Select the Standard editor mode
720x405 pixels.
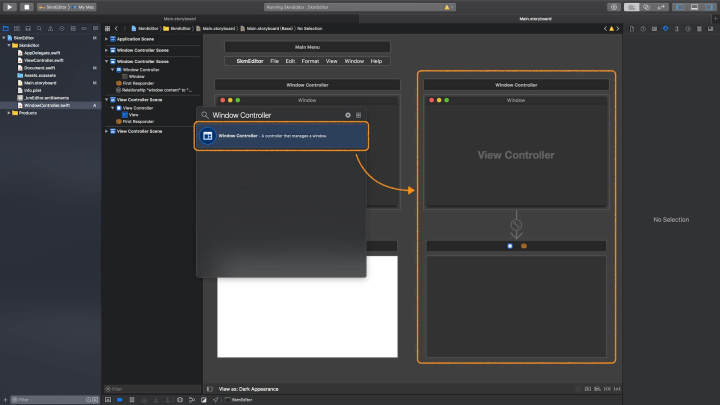[x=632, y=7]
